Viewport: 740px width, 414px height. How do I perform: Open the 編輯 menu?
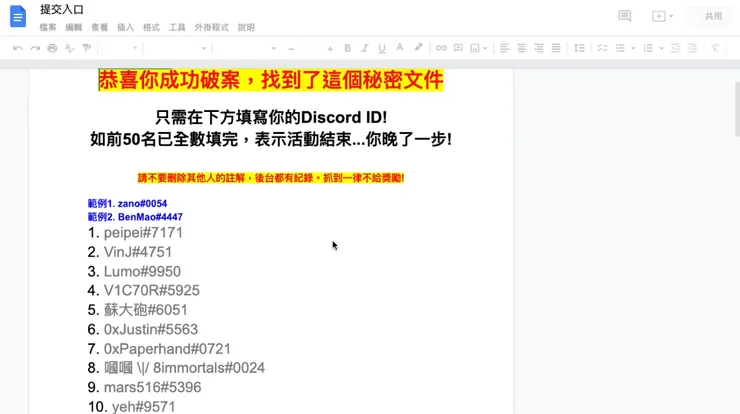pos(74,27)
